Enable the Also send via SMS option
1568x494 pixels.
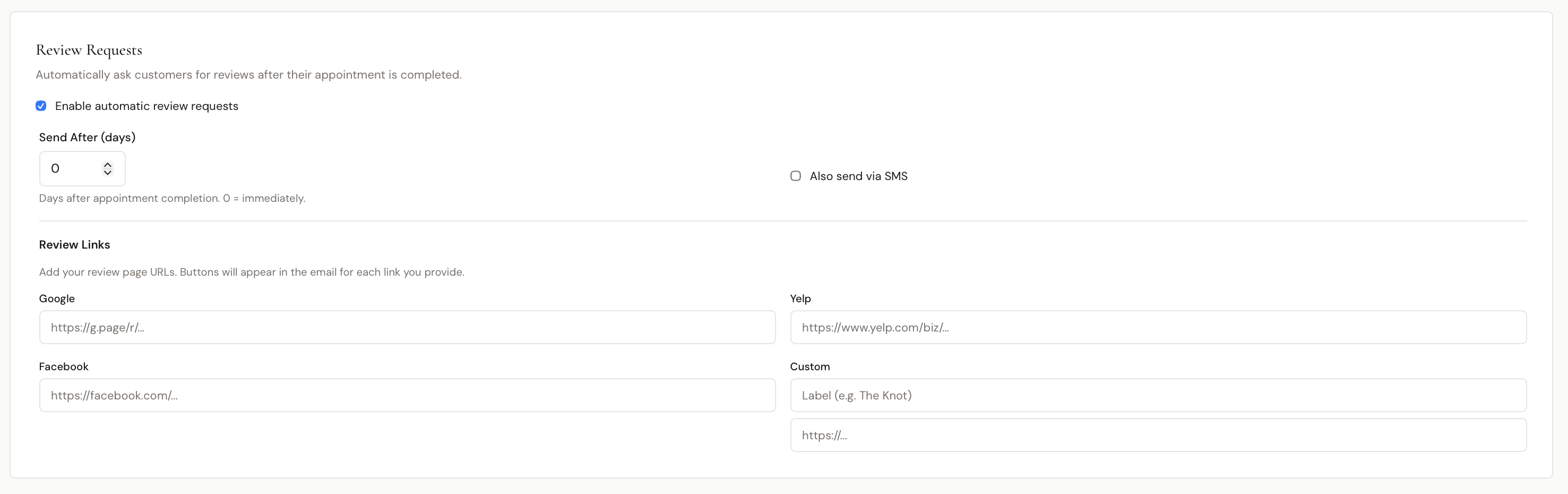pyautogui.click(x=795, y=176)
